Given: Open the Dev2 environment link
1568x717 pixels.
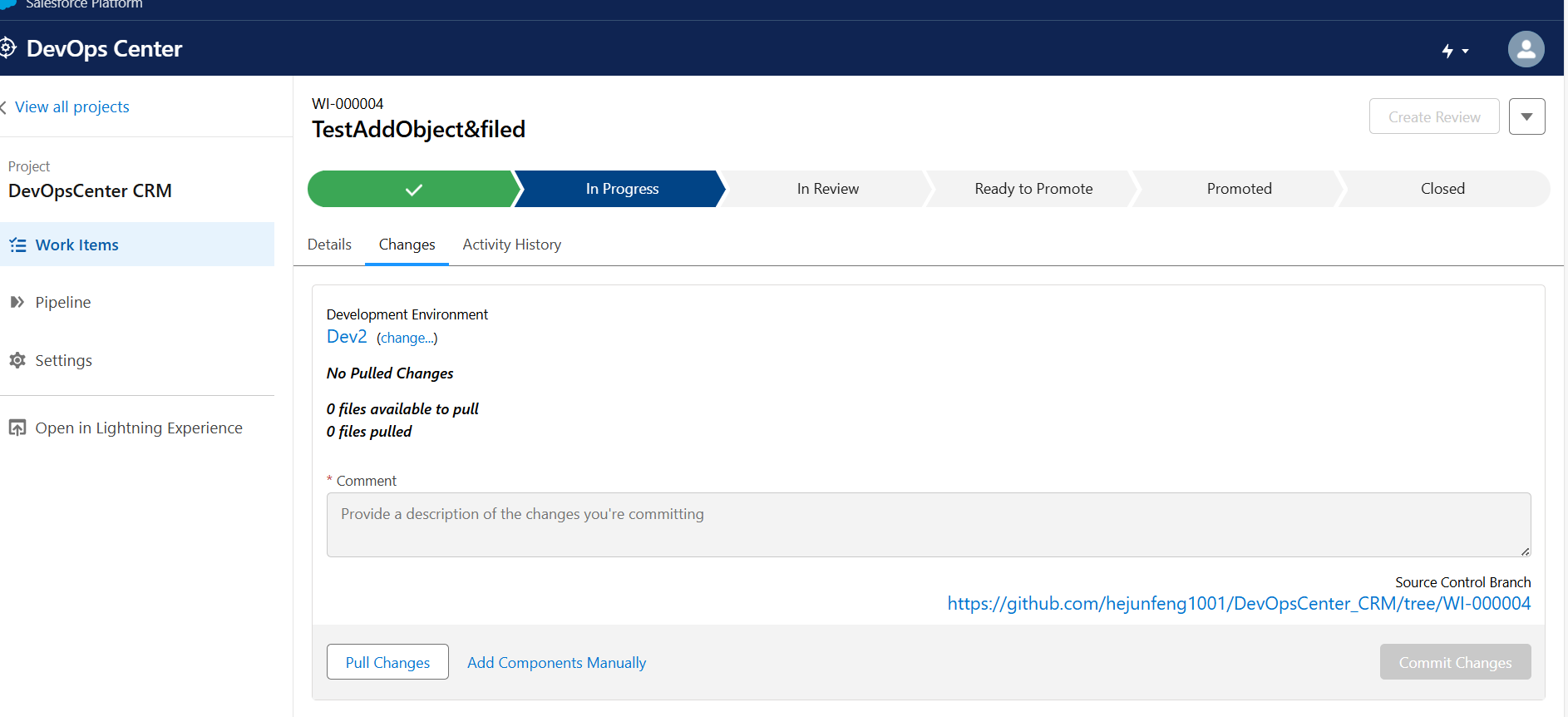Looking at the screenshot, I should (x=347, y=337).
